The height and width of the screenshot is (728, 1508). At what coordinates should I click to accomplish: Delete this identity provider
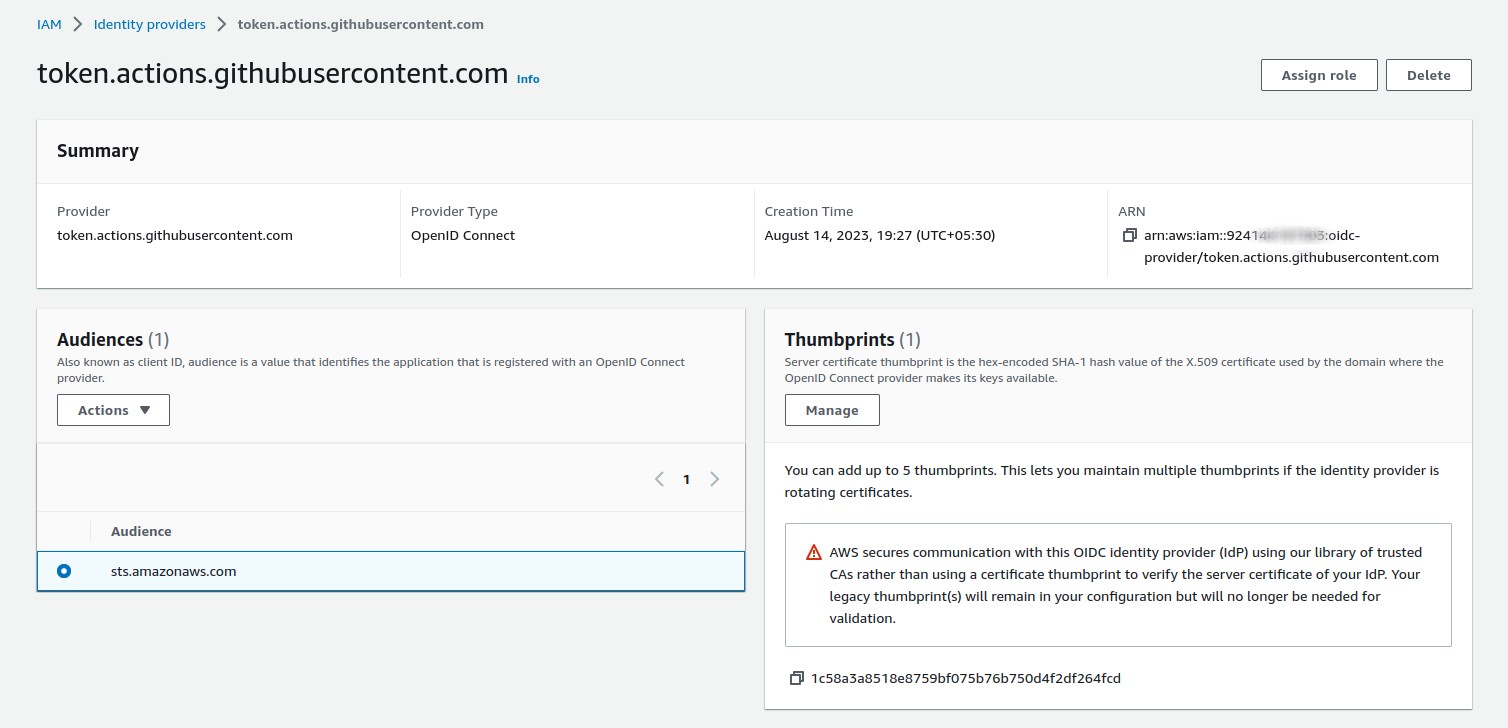click(x=1428, y=75)
